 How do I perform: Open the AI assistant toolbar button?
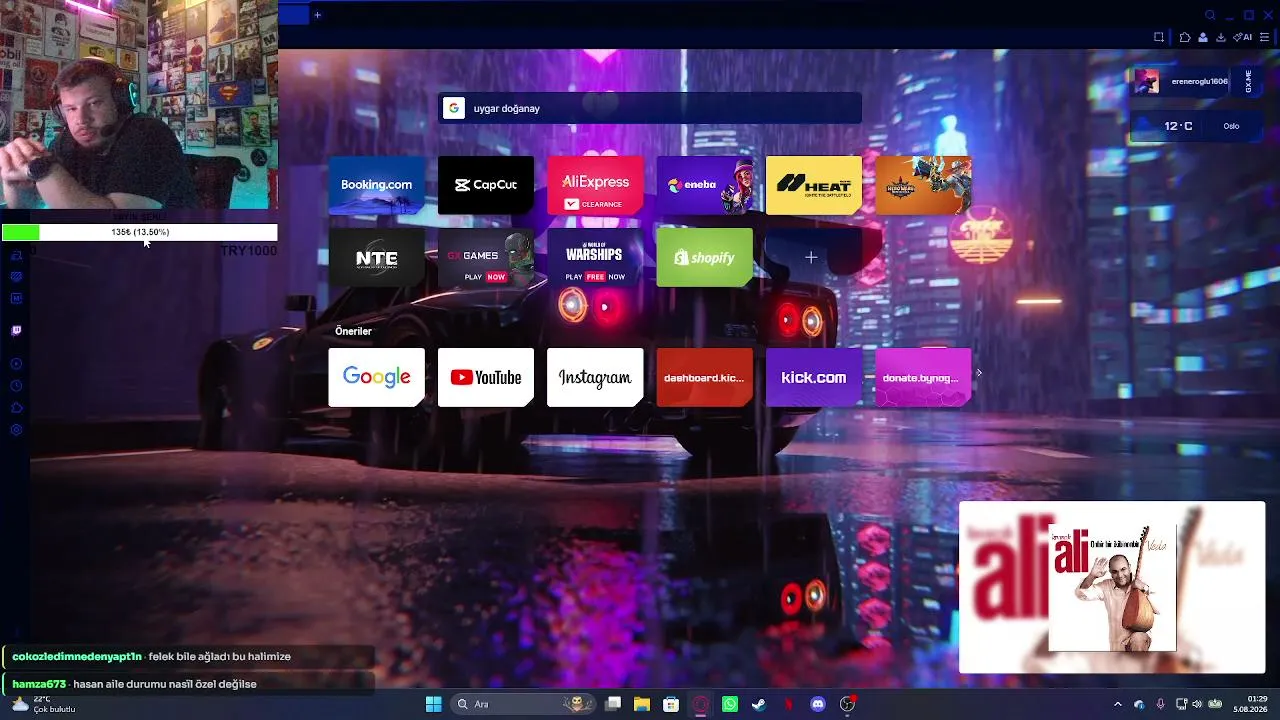[1243, 37]
